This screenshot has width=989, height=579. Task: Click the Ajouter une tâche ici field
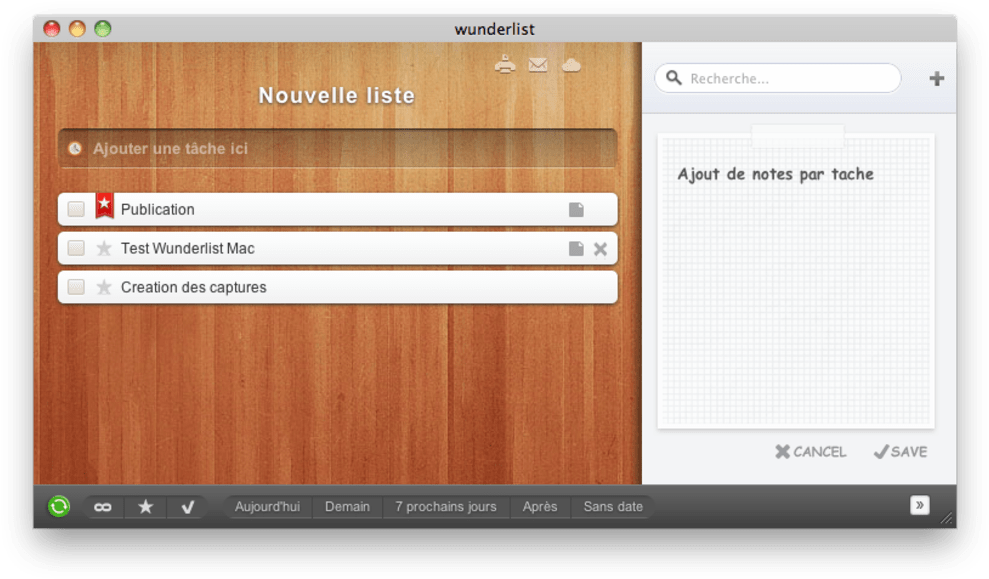click(x=337, y=148)
